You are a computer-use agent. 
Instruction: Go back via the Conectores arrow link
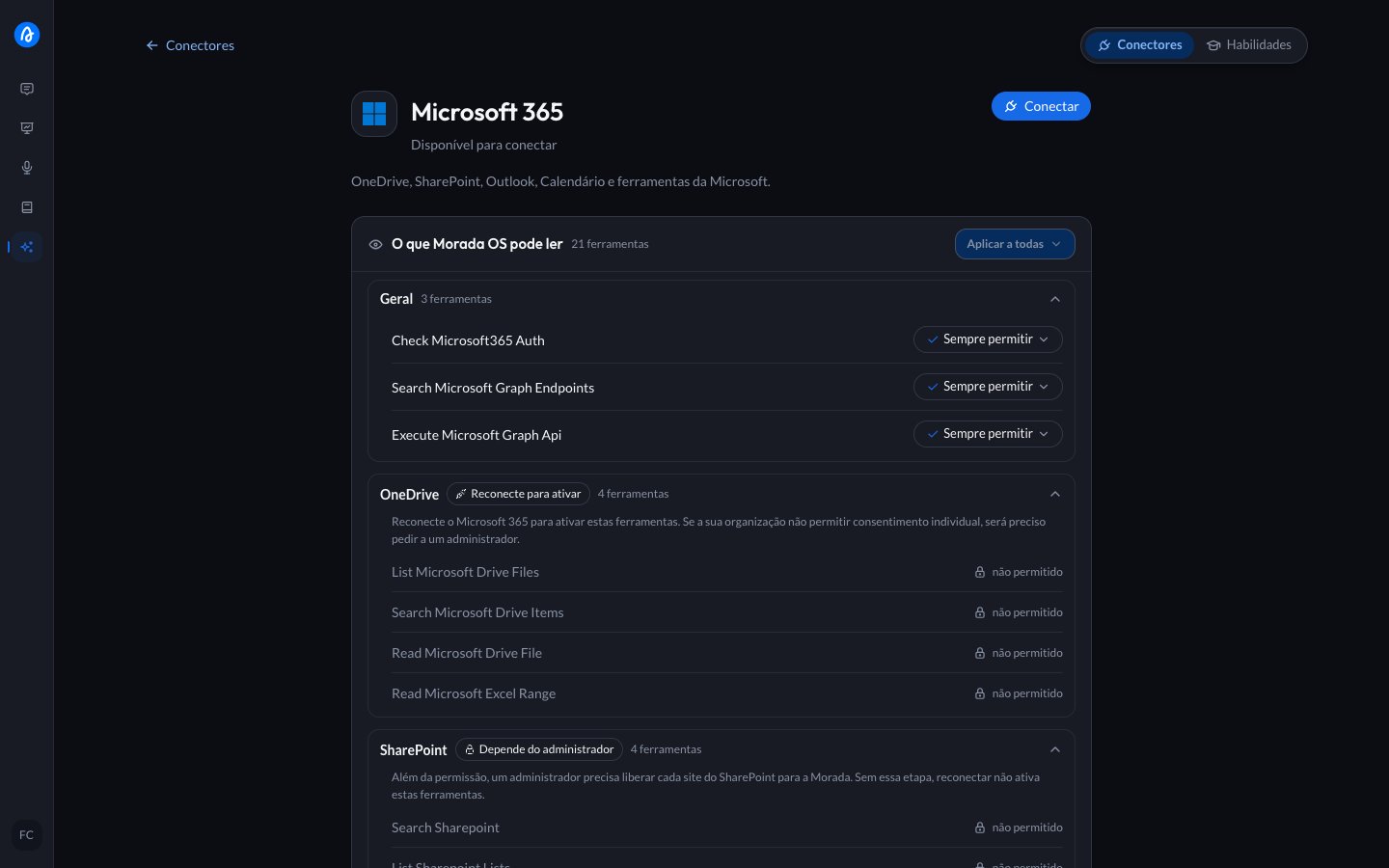point(190,45)
